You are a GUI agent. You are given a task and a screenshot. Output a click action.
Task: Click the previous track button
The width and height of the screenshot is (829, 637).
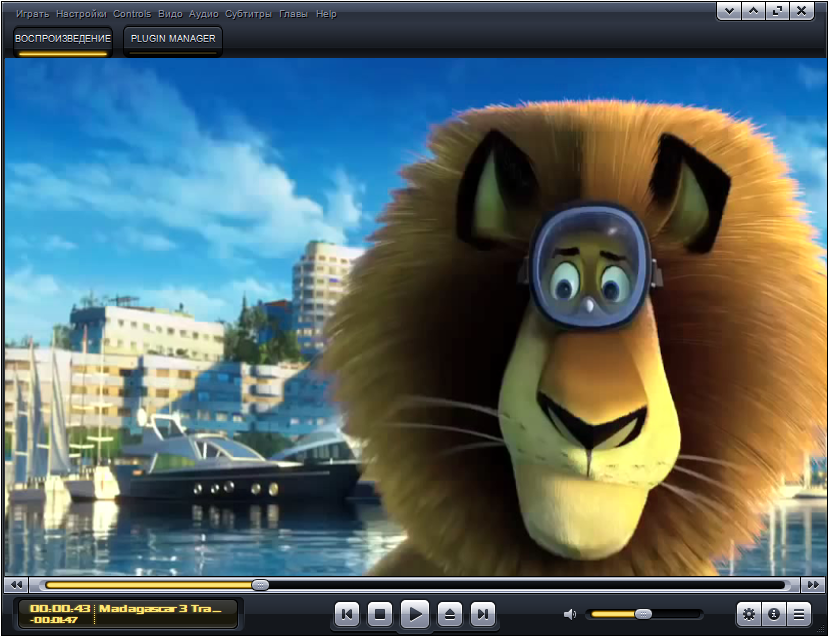pos(347,614)
